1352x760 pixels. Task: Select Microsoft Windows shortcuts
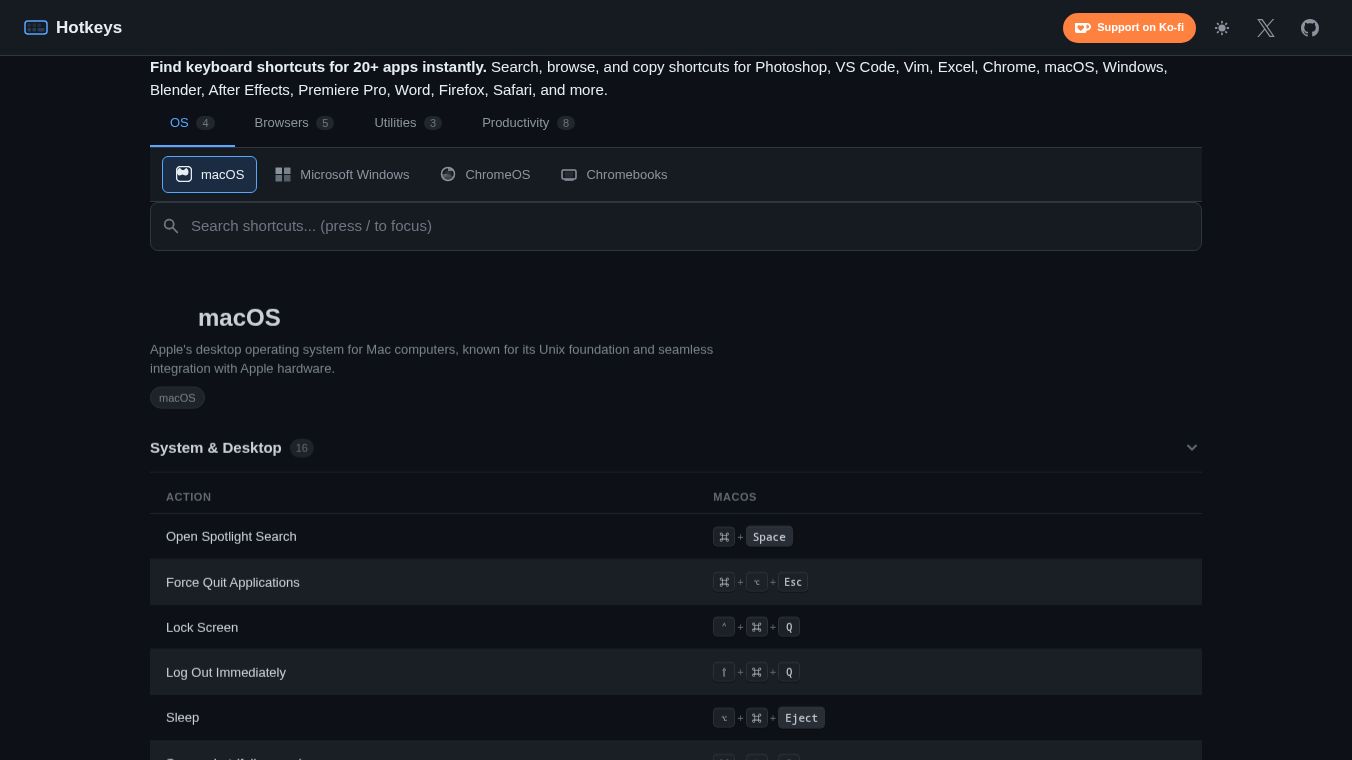tap(342, 174)
